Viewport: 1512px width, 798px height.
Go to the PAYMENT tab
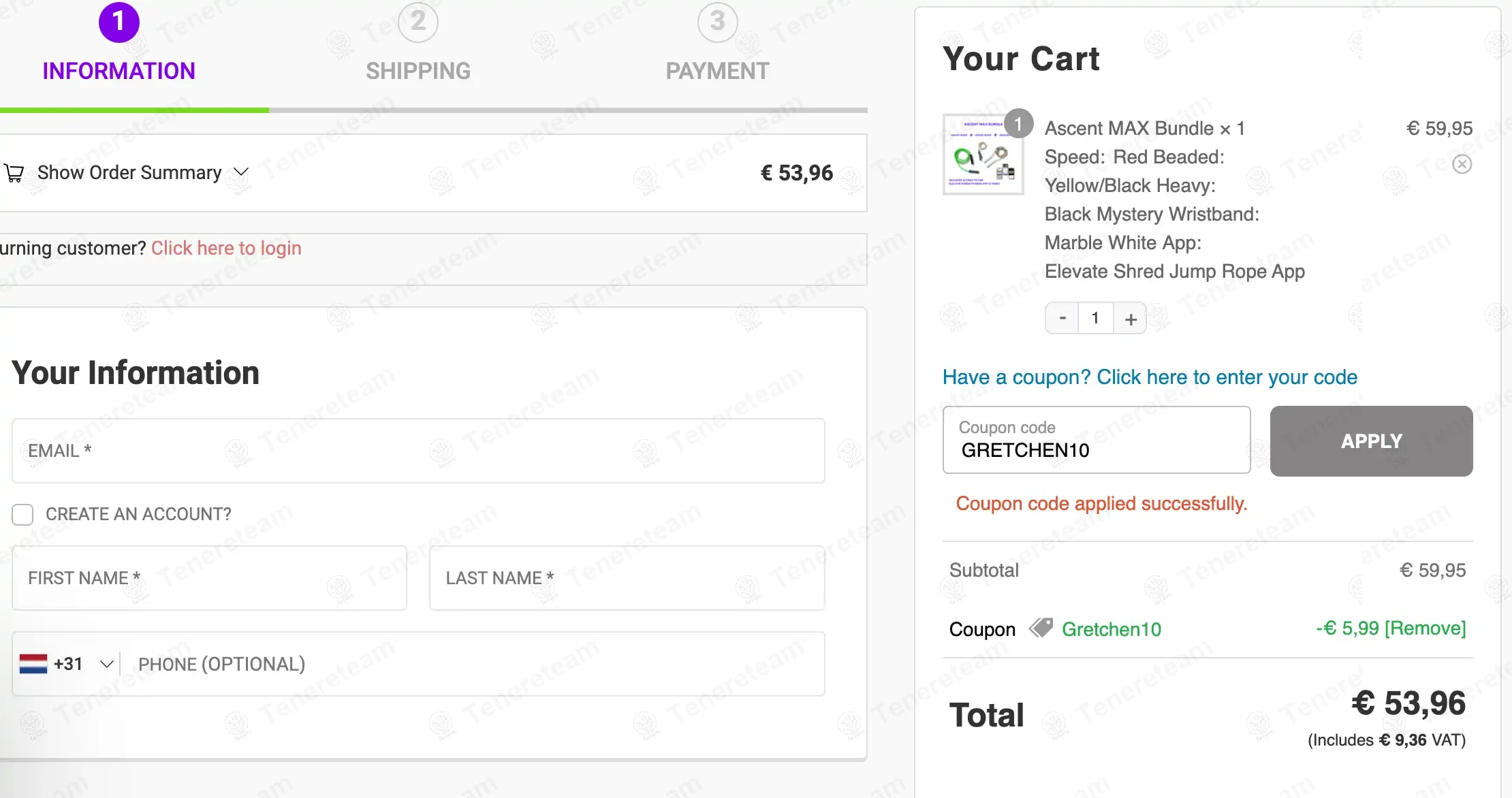(x=717, y=71)
